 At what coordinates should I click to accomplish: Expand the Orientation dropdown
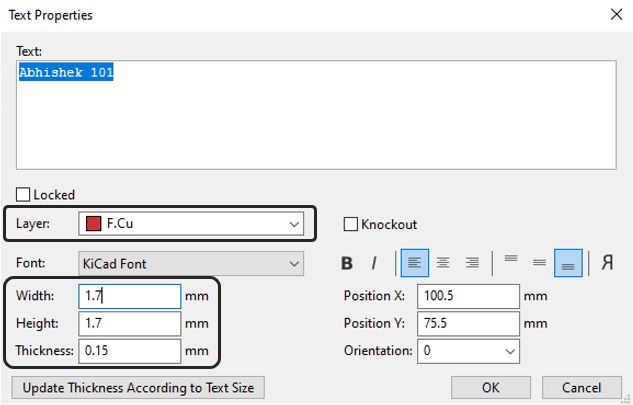pyautogui.click(x=468, y=351)
